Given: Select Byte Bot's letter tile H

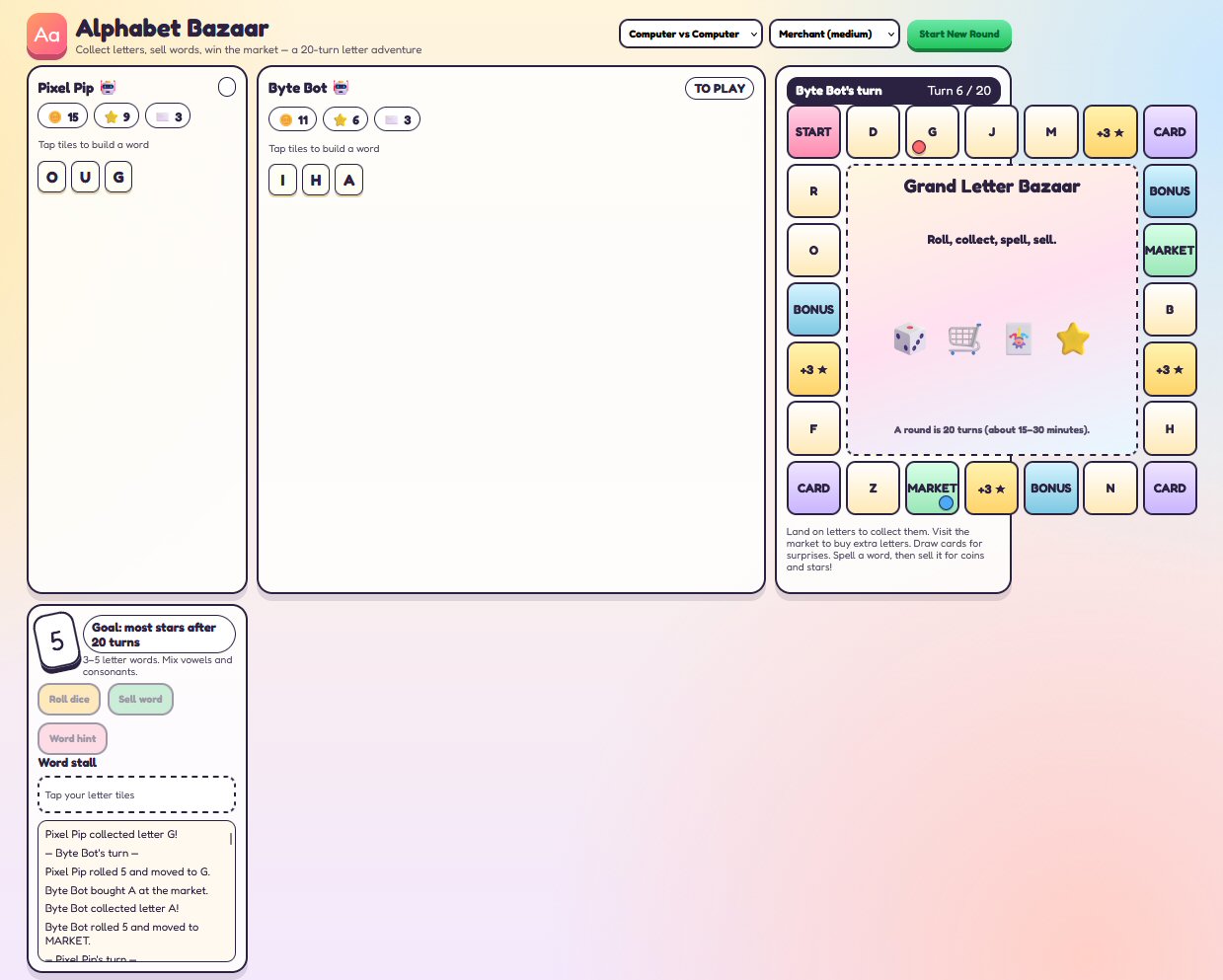Looking at the screenshot, I should tap(316, 181).
